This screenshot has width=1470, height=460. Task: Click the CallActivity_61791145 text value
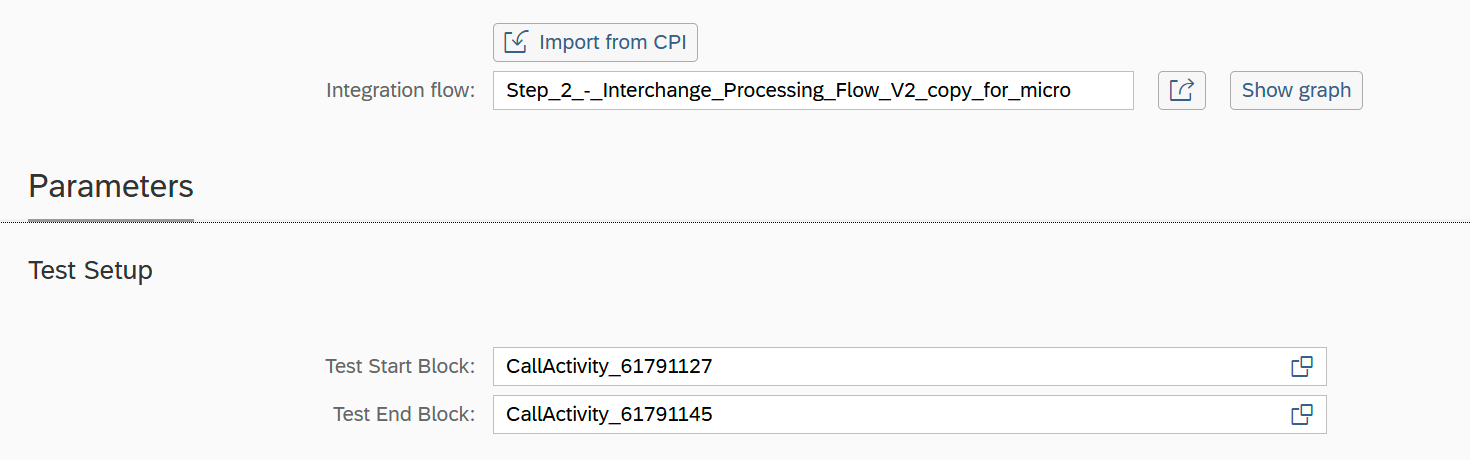pyautogui.click(x=609, y=414)
